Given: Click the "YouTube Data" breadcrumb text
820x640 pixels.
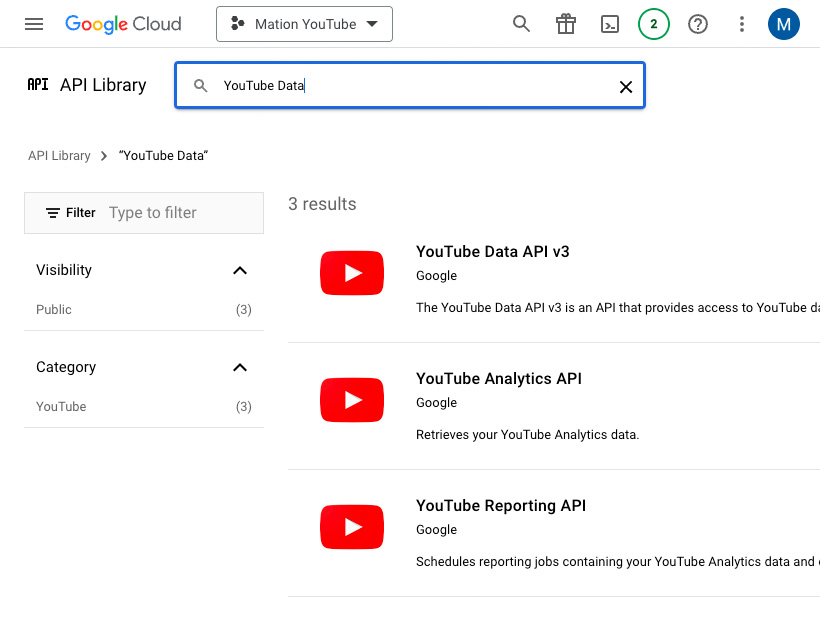Looking at the screenshot, I should [163, 156].
